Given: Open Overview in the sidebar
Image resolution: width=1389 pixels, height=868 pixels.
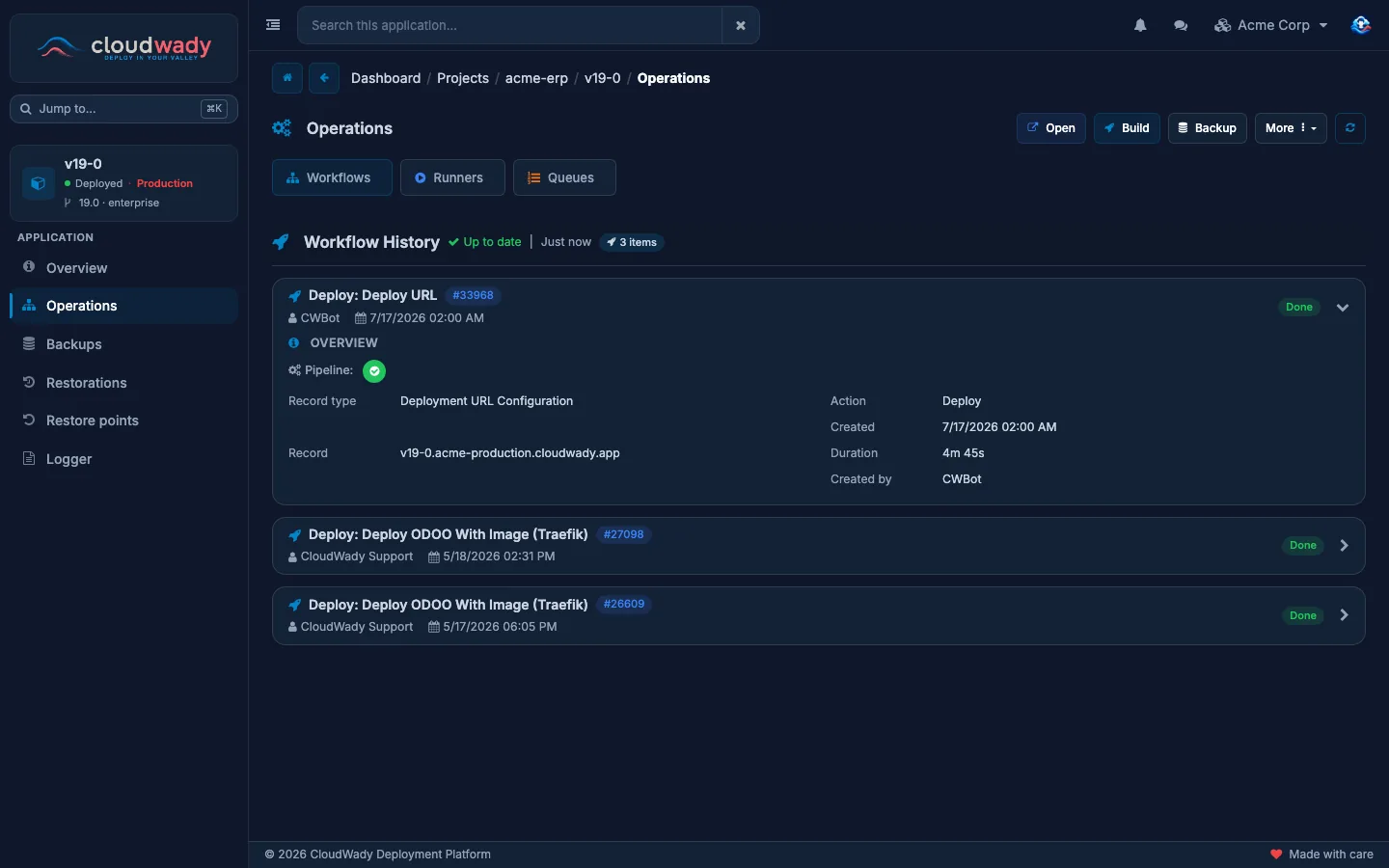Looking at the screenshot, I should (123, 268).
